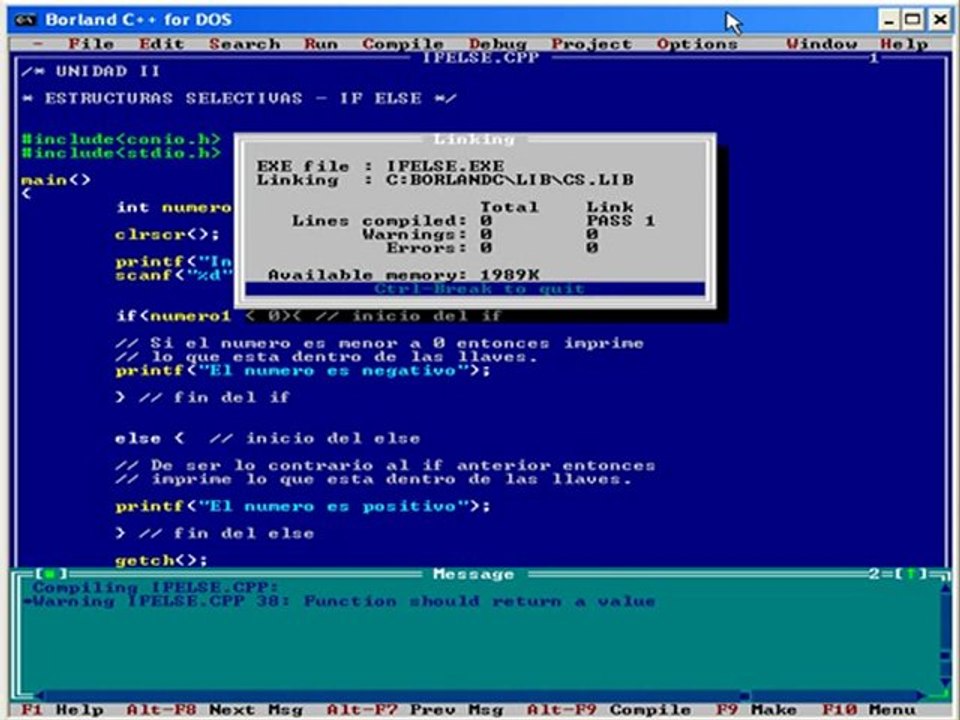
Task: Click the 'De ser lo contrario al if' comment
Action: [385, 465]
